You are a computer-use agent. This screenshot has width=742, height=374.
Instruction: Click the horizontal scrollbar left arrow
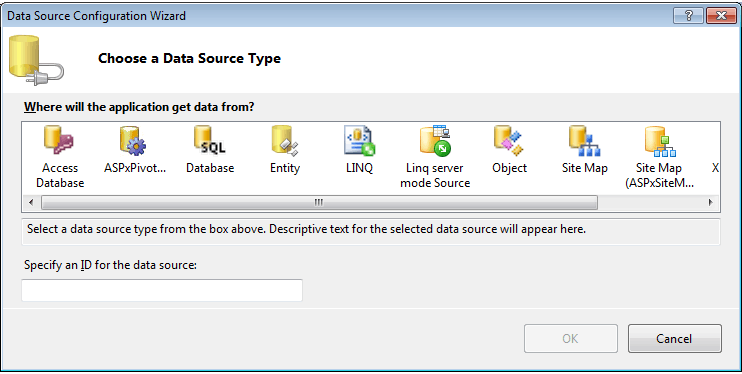click(32, 203)
